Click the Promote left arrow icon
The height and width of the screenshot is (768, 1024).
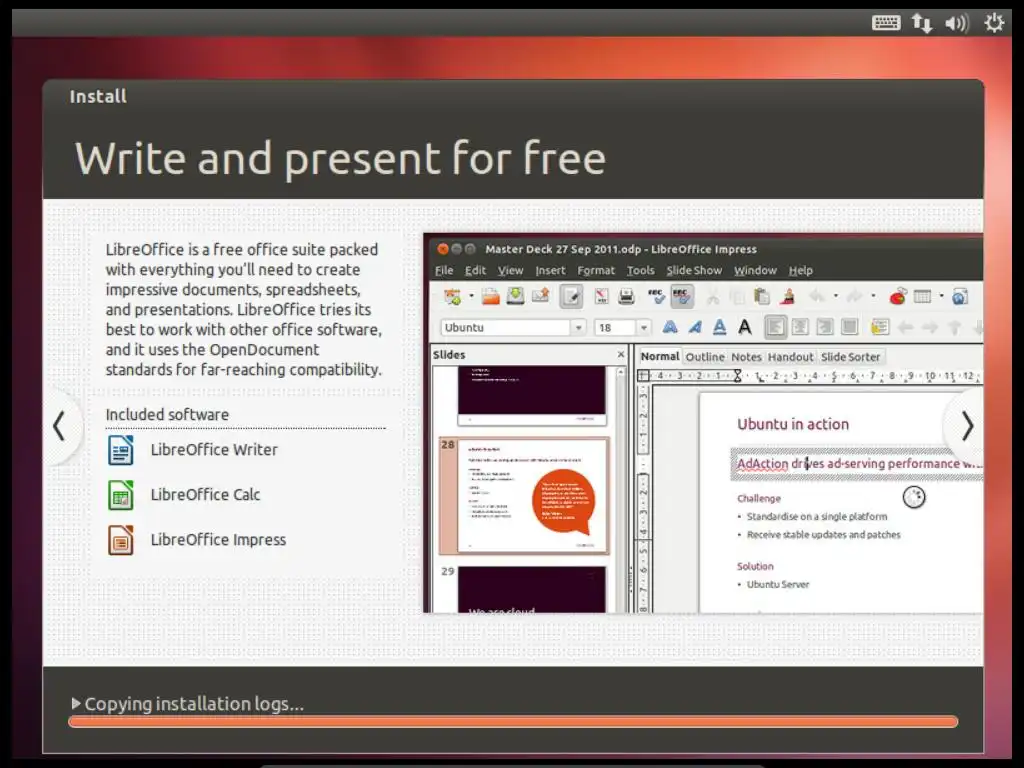[x=904, y=327]
